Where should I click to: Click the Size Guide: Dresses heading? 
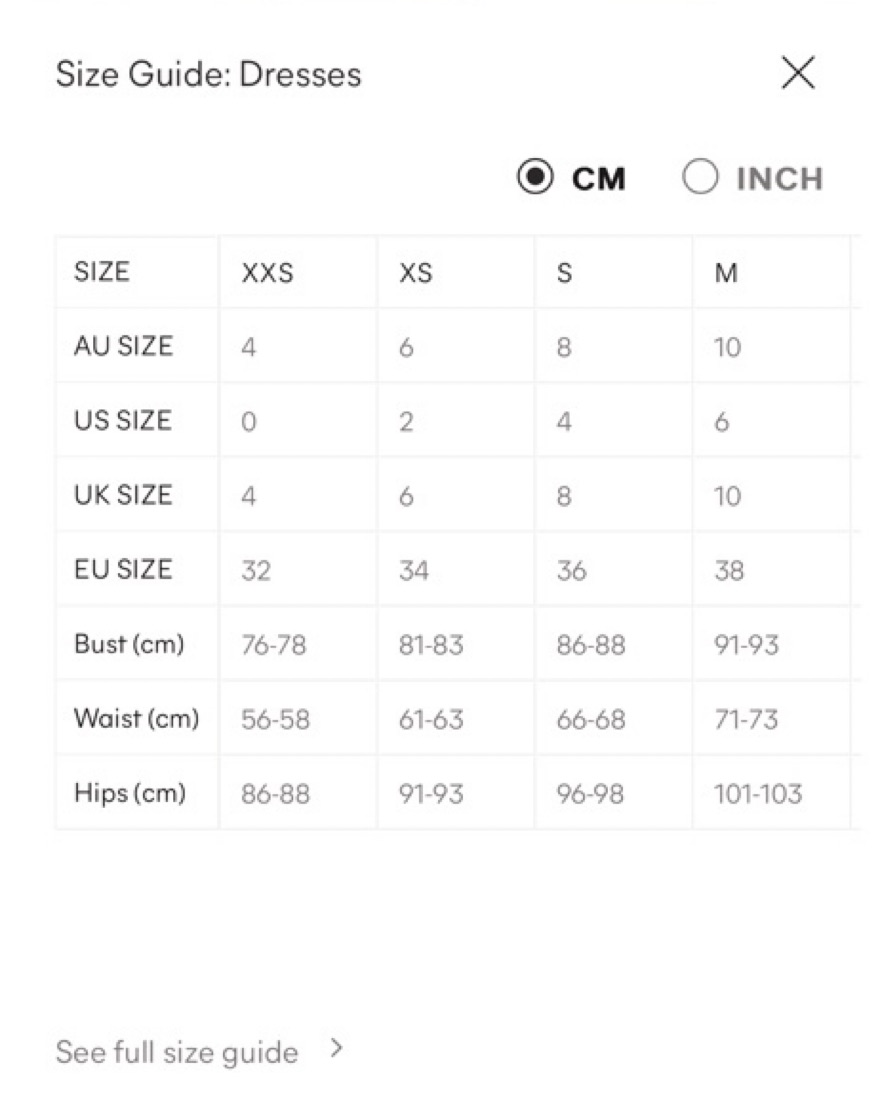click(x=208, y=74)
